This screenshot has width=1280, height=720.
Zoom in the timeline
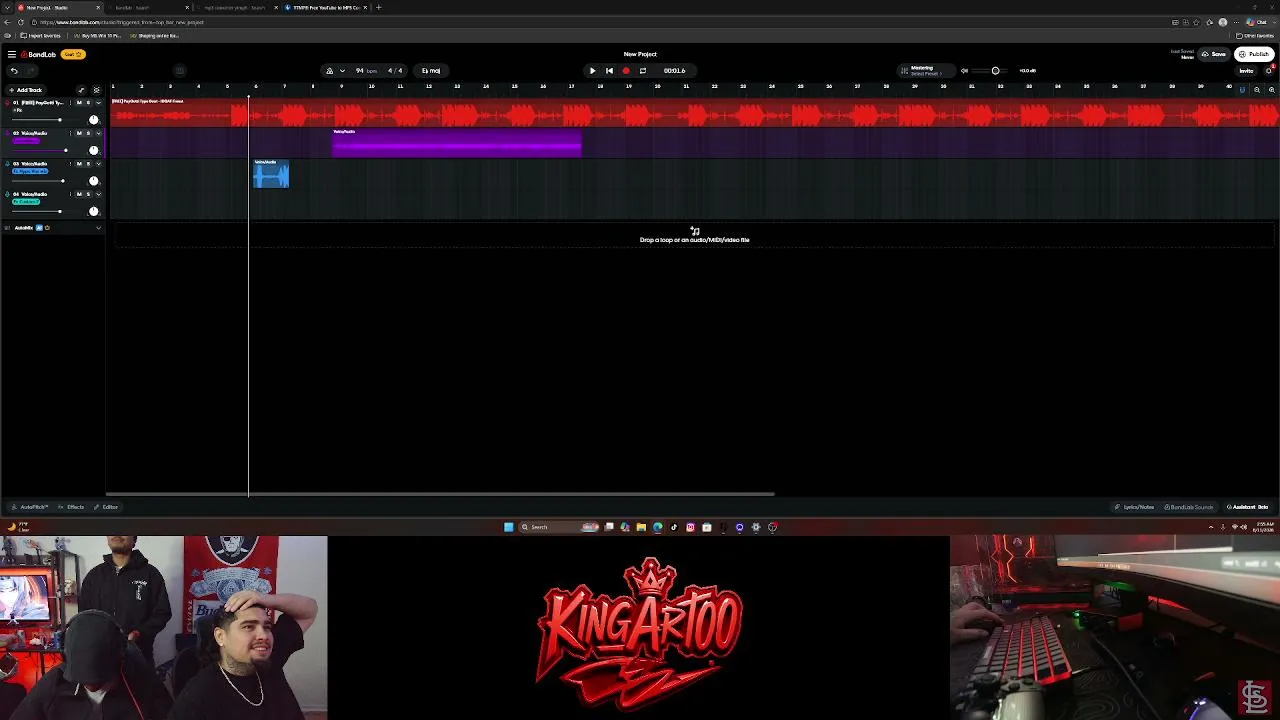pyautogui.click(x=1271, y=90)
